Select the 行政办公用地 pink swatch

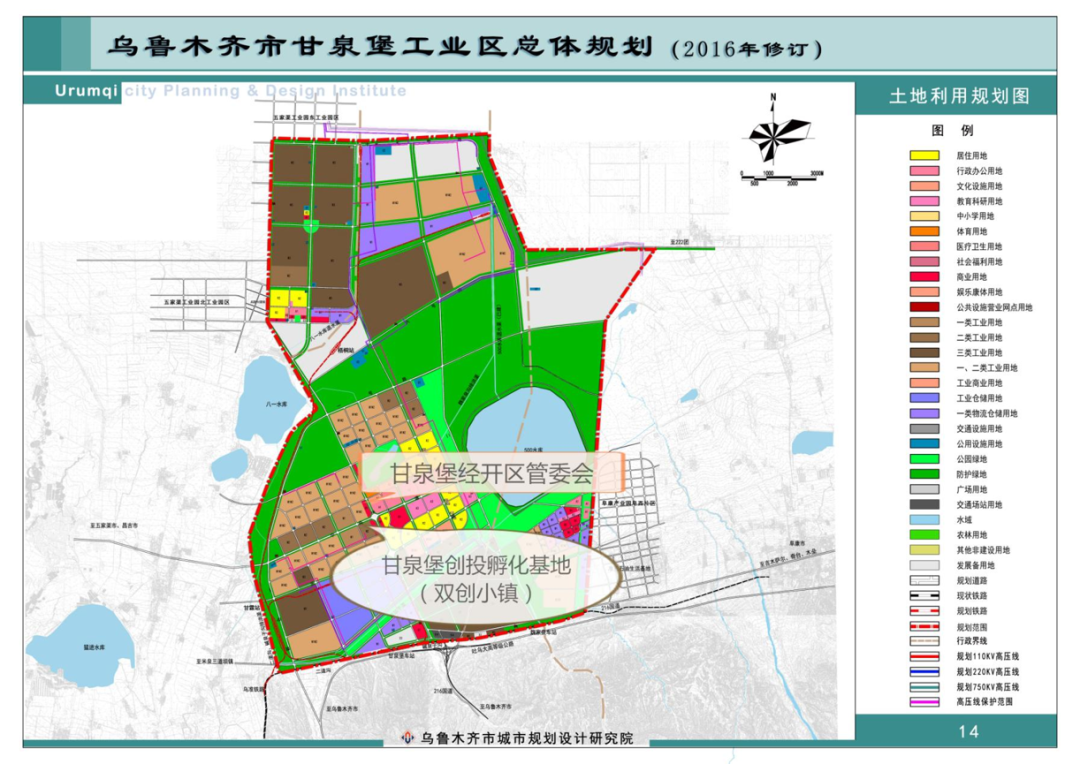[x=924, y=171]
